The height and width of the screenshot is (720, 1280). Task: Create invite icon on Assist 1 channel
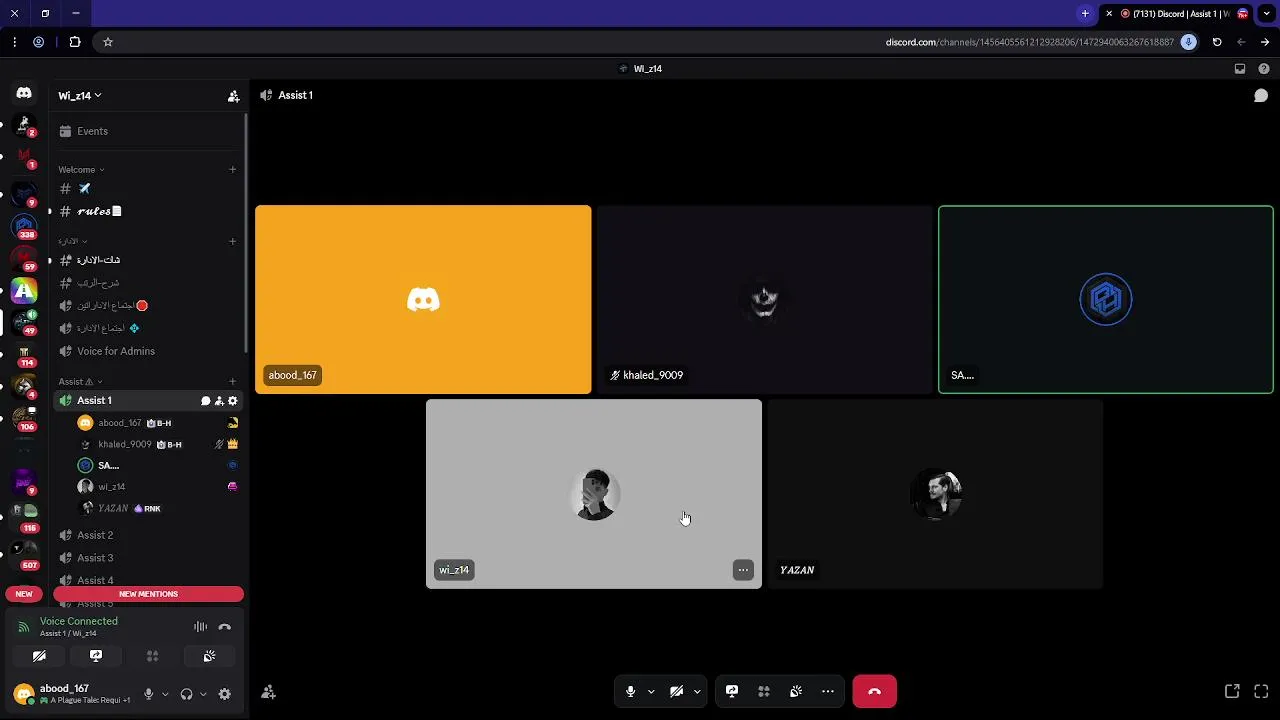(219, 401)
